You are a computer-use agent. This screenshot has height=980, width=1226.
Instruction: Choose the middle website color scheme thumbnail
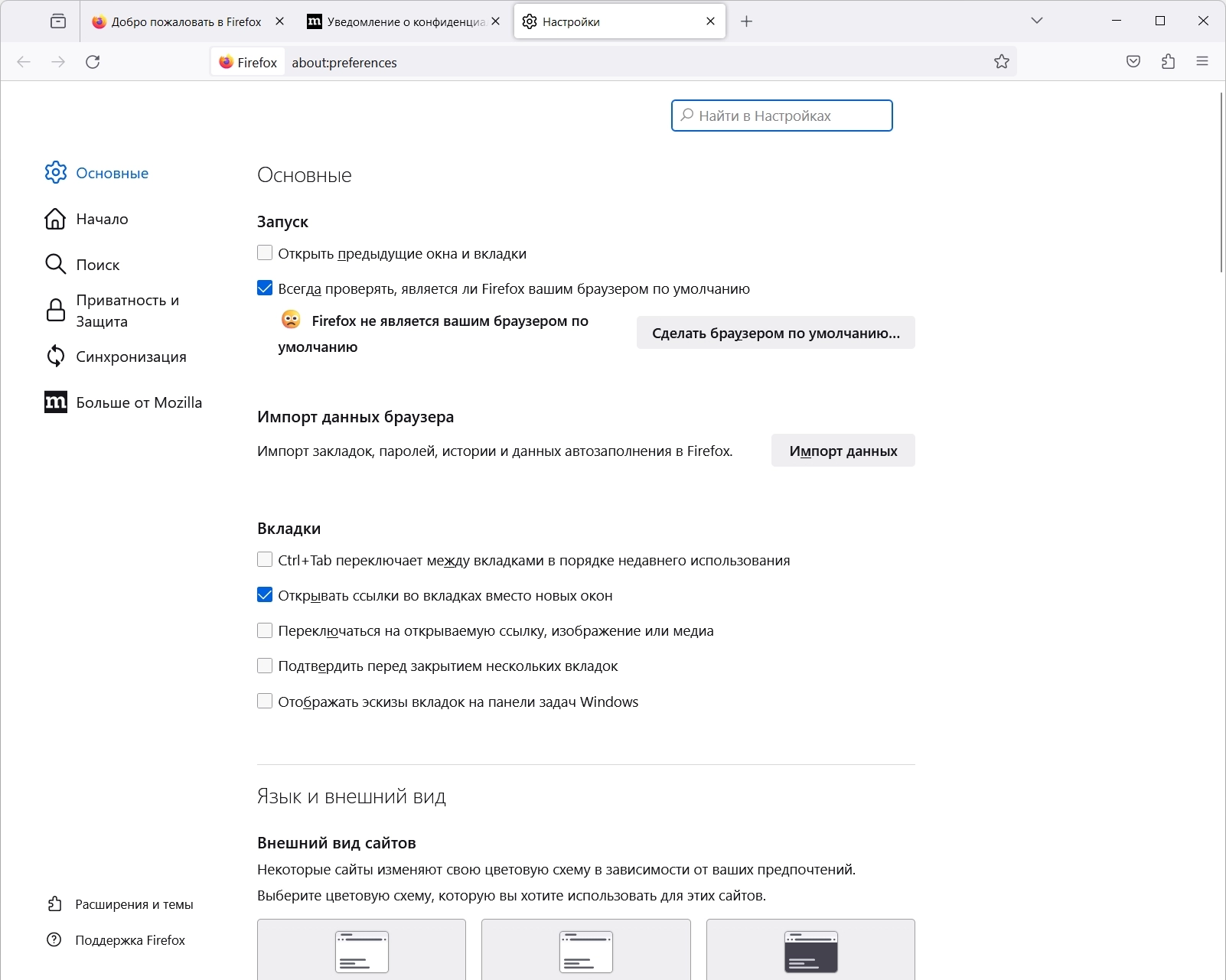tap(586, 949)
